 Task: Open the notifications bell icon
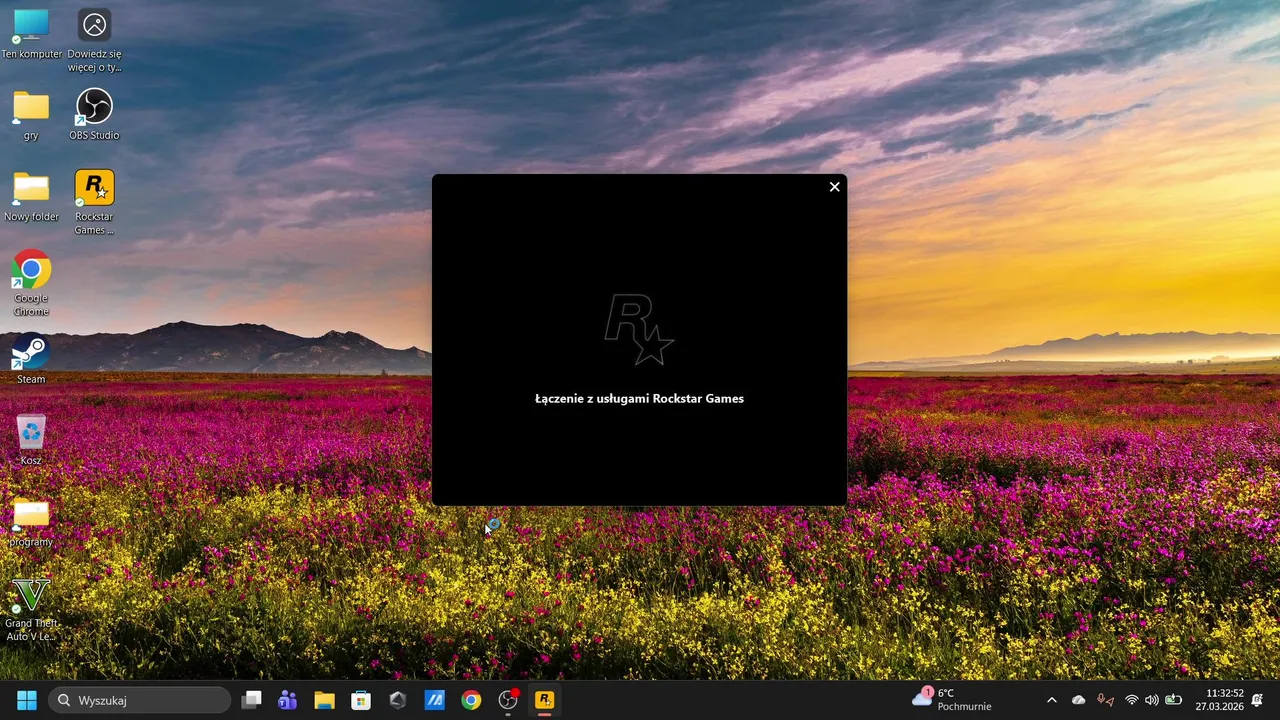tap(1257, 700)
